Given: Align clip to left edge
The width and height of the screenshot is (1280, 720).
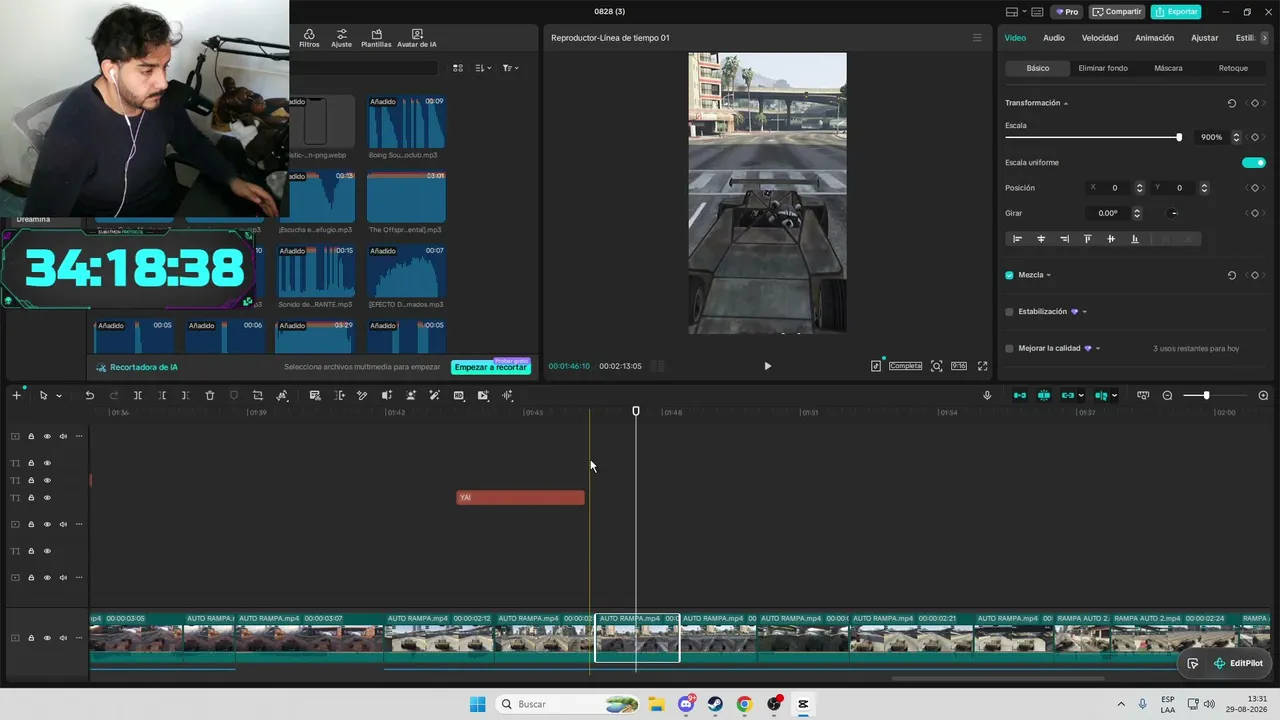Looking at the screenshot, I should point(1017,239).
